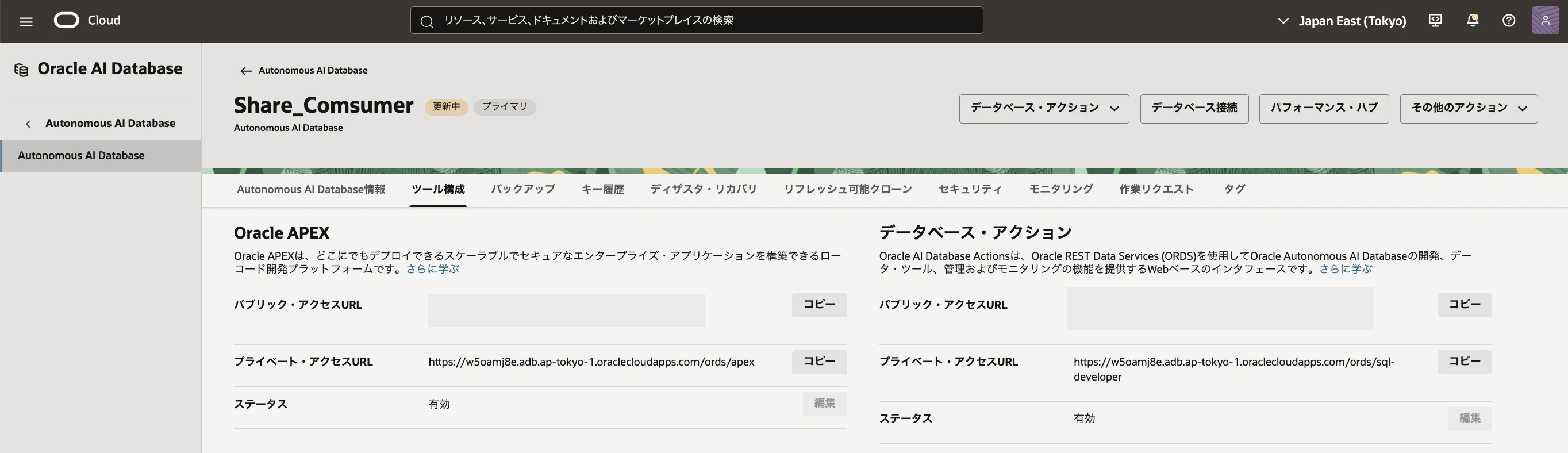1568x453 pixels.
Task: Copy the Database Actions public access URL
Action: point(1464,305)
